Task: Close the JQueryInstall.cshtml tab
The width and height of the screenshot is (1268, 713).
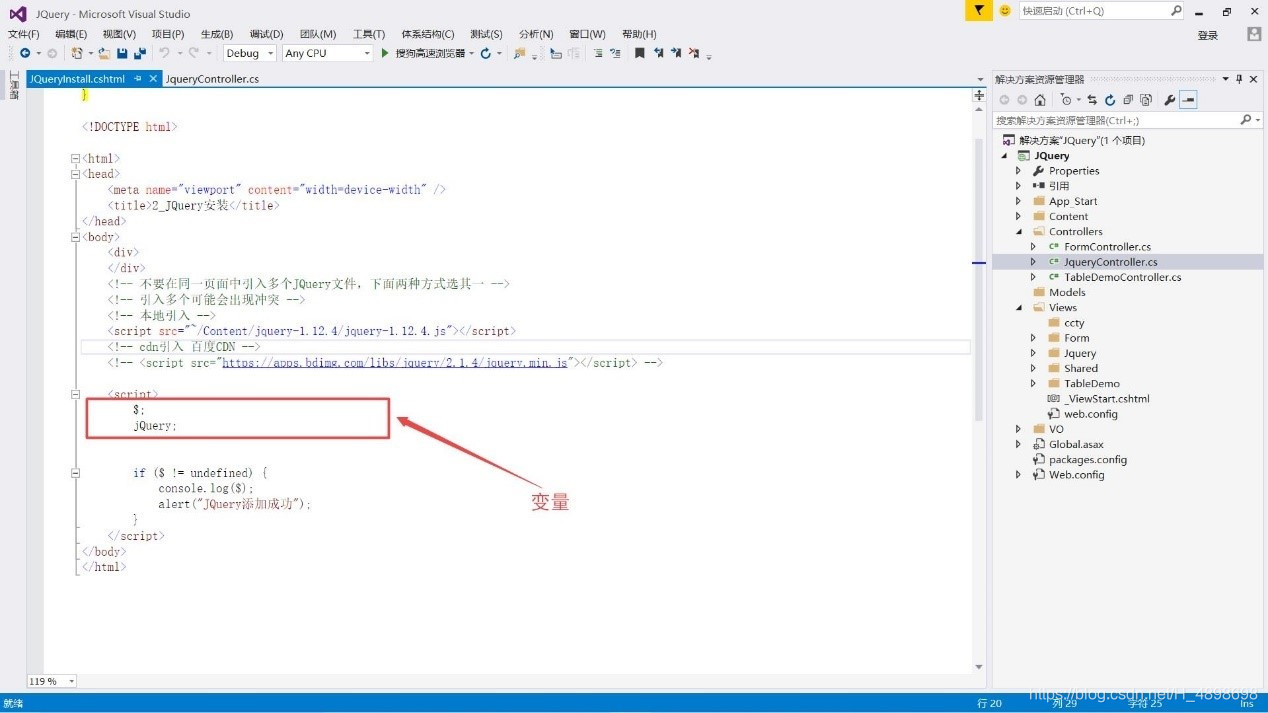Action: pos(153,78)
